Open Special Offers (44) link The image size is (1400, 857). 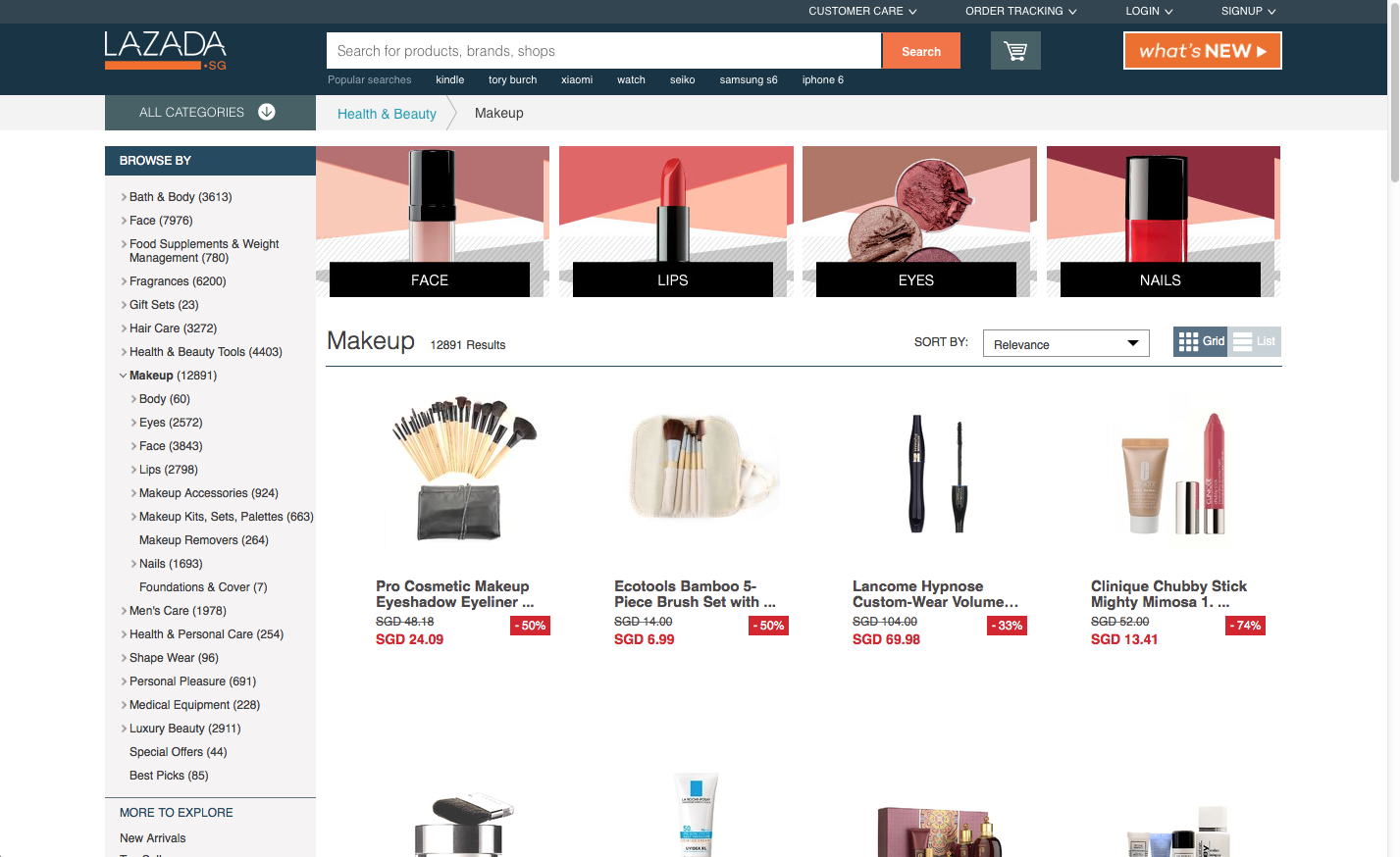coord(179,752)
